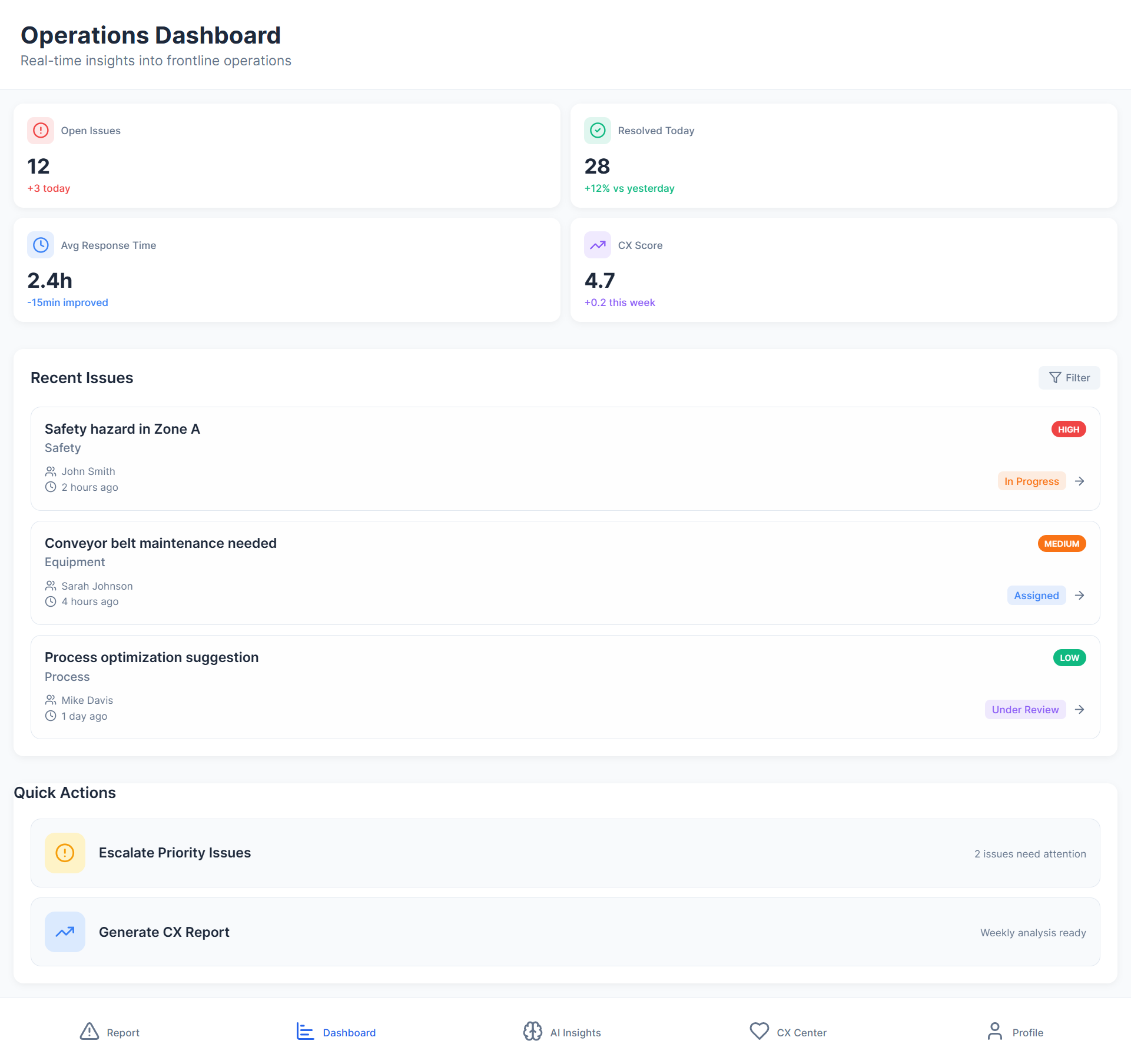
Task: Click the red HIGH priority badge
Action: pos(1068,430)
